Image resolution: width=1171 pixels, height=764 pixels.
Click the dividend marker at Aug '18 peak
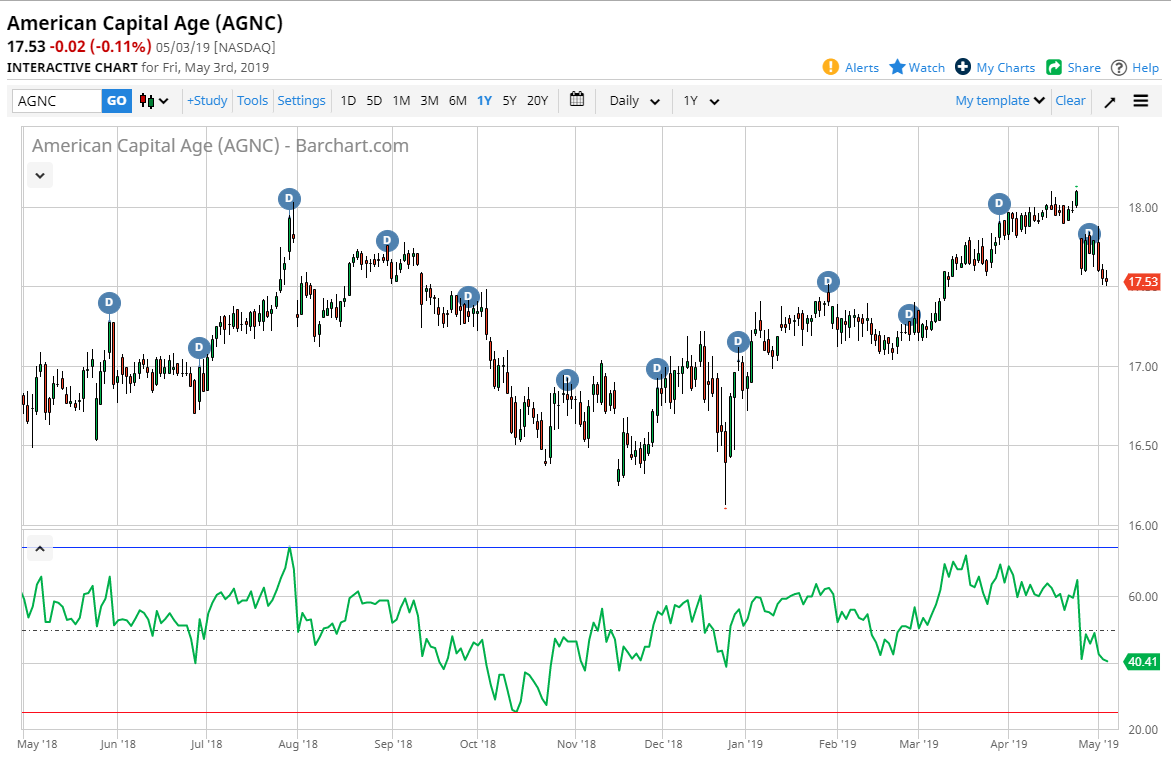pos(289,199)
